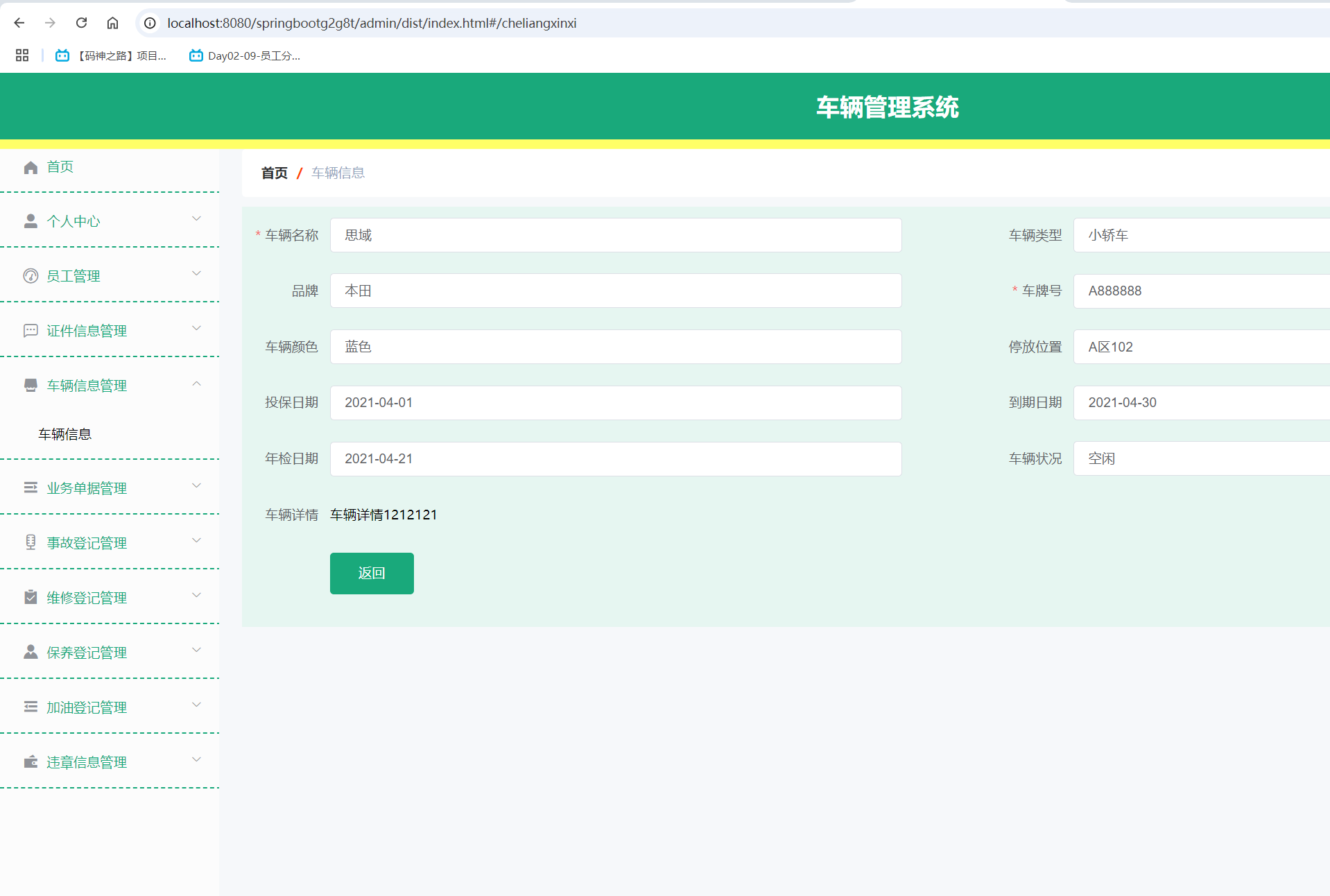Click 首页 in the breadcrumb trail
Viewport: 1330px width, 896px height.
point(274,173)
